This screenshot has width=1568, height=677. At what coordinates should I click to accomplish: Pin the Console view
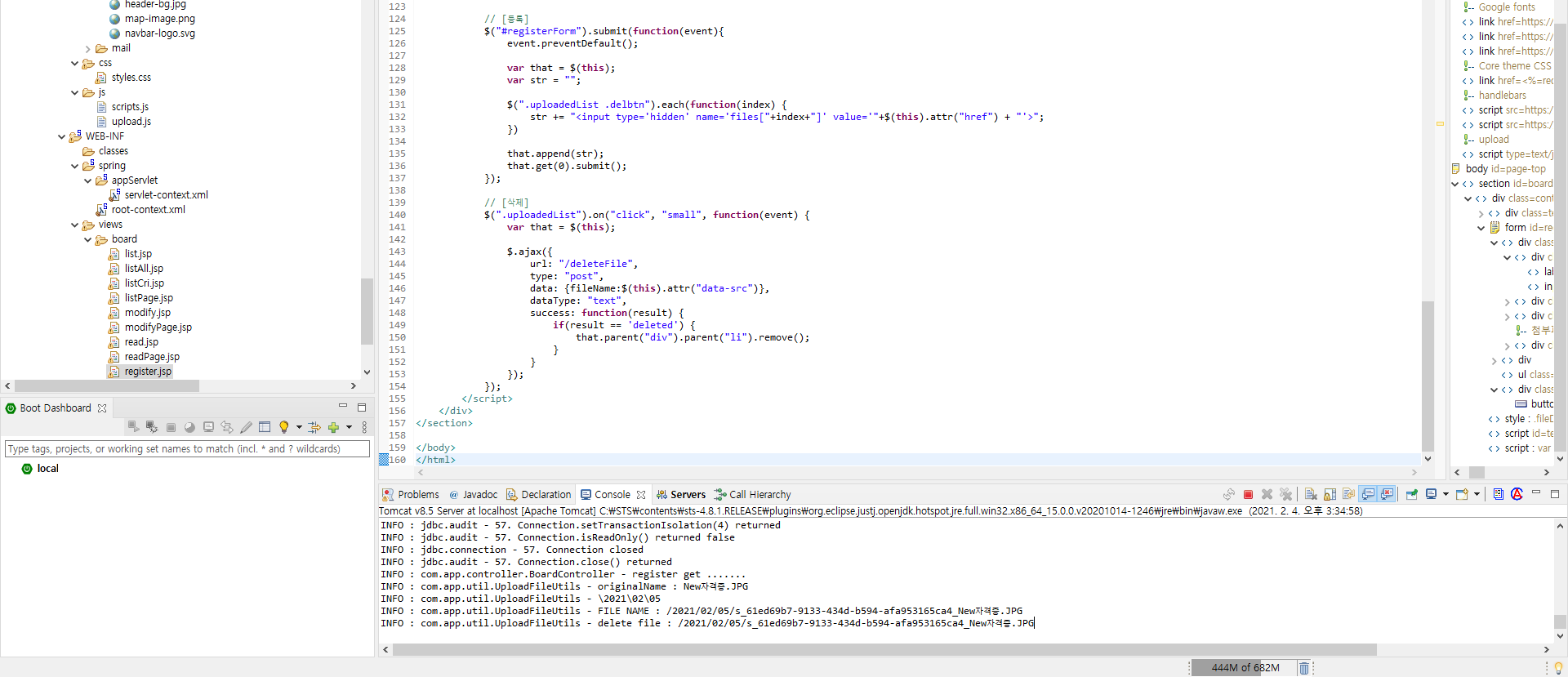(x=1411, y=494)
